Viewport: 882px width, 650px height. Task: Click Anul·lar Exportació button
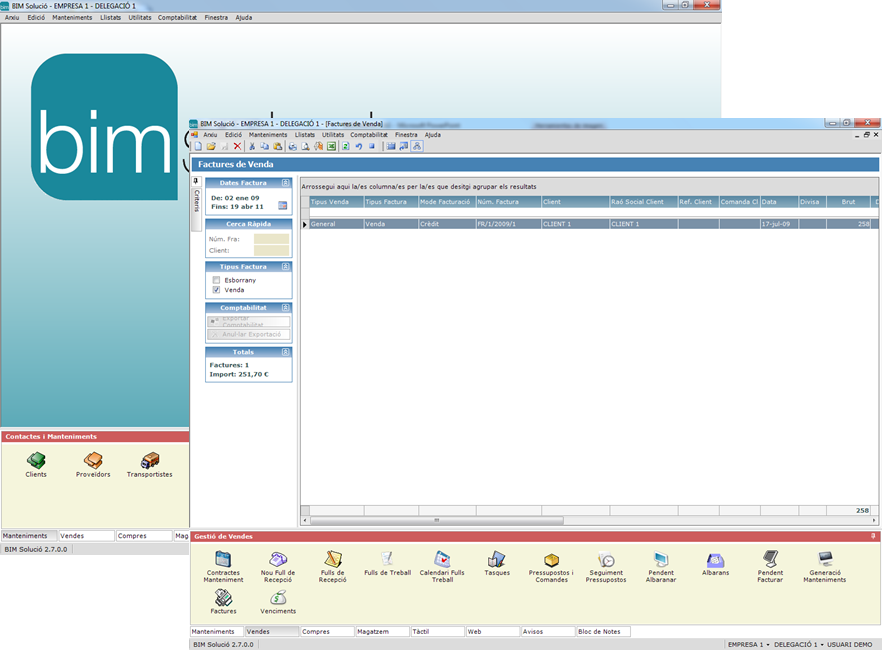pyautogui.click(x=249, y=335)
